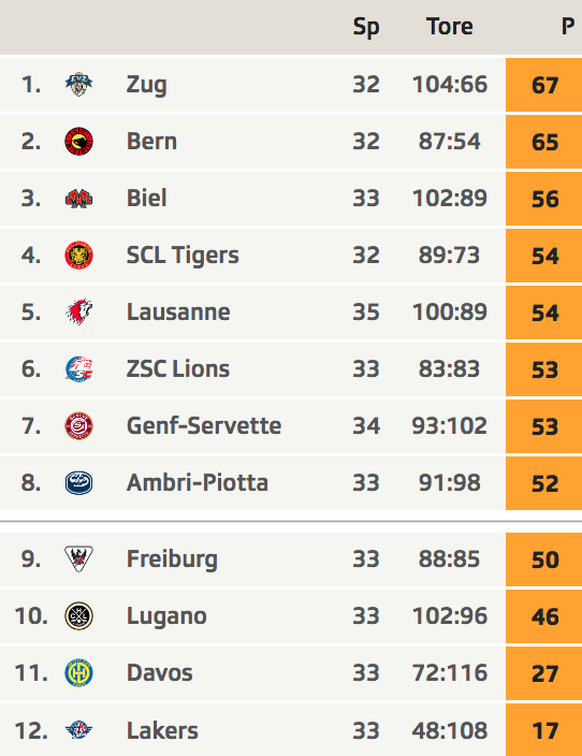Viewport: 582px width, 756px height.
Task: Click the Lugano team logo
Action: [x=79, y=616]
